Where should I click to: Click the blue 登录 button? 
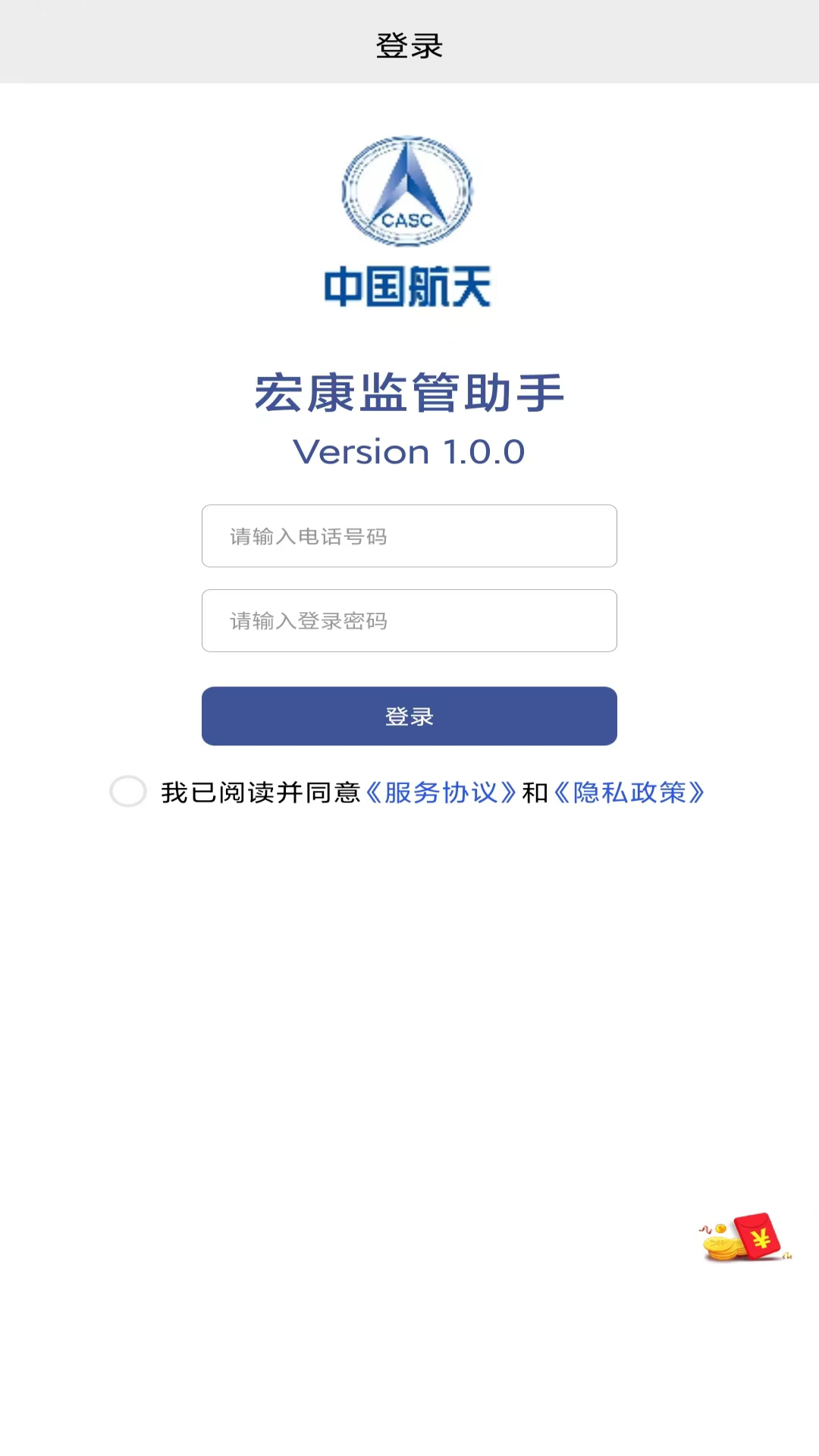(409, 716)
